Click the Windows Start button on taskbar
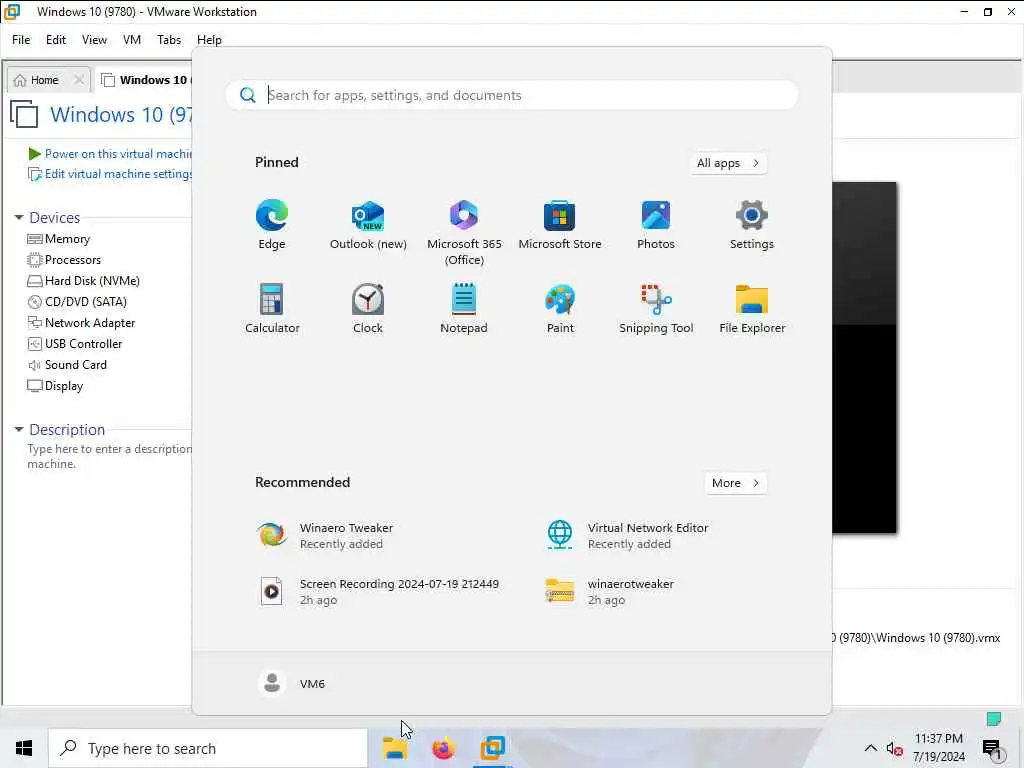The width and height of the screenshot is (1024, 768). click(x=24, y=748)
